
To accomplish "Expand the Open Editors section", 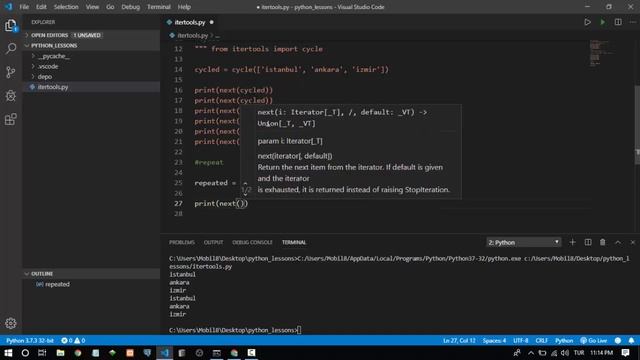I will (x=91, y=35).
